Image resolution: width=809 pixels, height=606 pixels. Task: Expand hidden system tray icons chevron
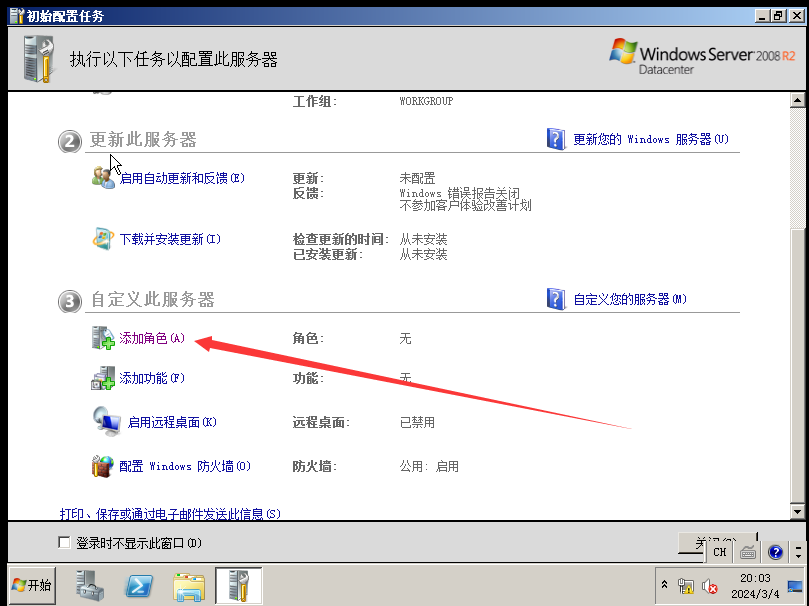(x=665, y=585)
